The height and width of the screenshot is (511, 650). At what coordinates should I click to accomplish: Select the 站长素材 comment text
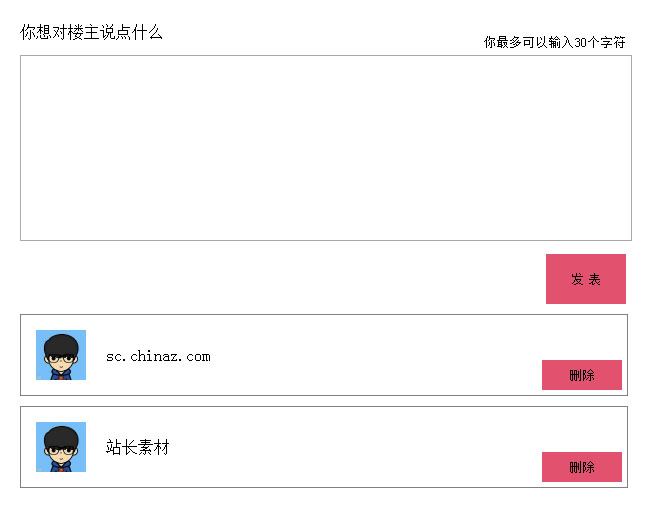click(x=138, y=448)
